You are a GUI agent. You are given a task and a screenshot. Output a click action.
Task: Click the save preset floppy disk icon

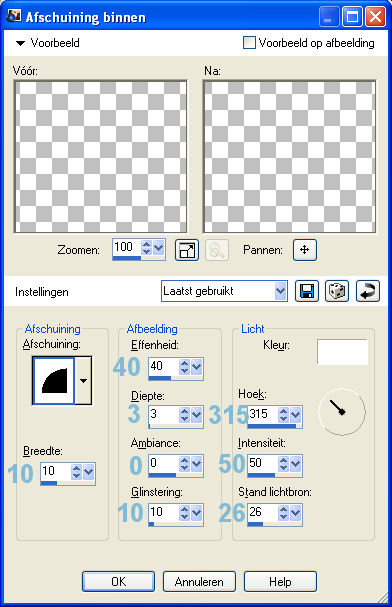[x=307, y=291]
